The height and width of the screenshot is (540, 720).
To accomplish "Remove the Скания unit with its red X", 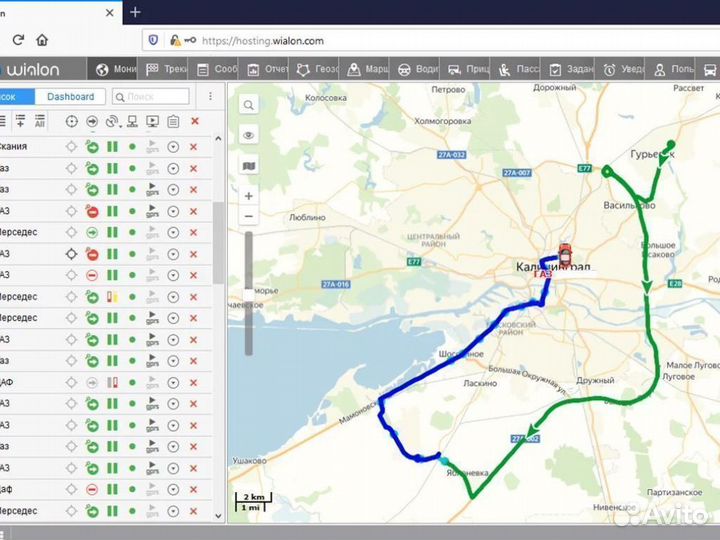I will click(194, 147).
